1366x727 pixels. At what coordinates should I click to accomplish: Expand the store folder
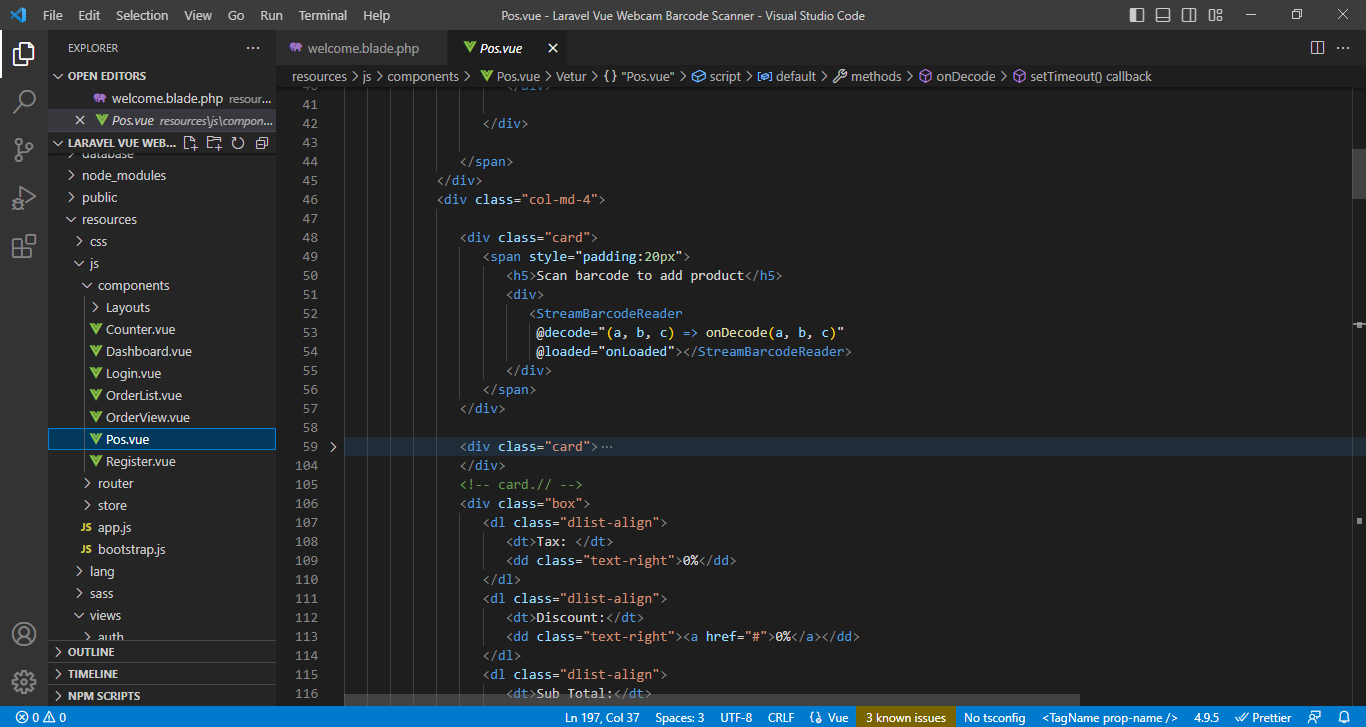(162, 505)
